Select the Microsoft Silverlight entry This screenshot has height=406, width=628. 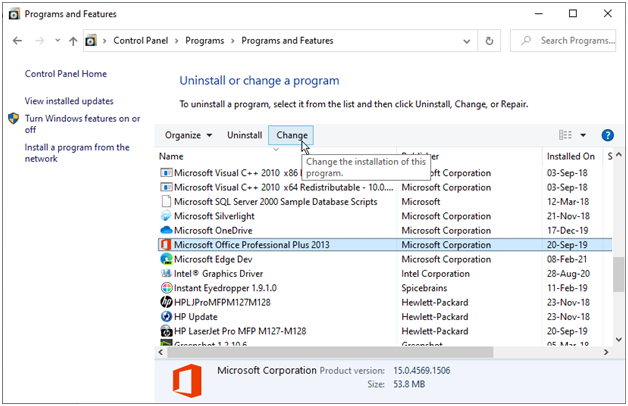(214, 216)
